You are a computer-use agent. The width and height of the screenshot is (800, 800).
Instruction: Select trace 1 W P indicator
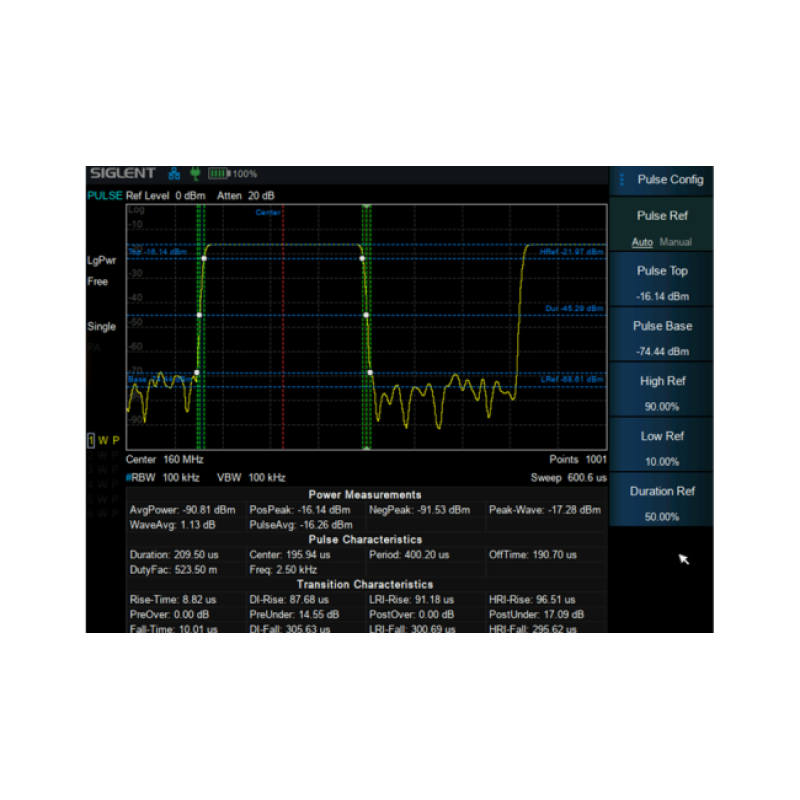104,440
